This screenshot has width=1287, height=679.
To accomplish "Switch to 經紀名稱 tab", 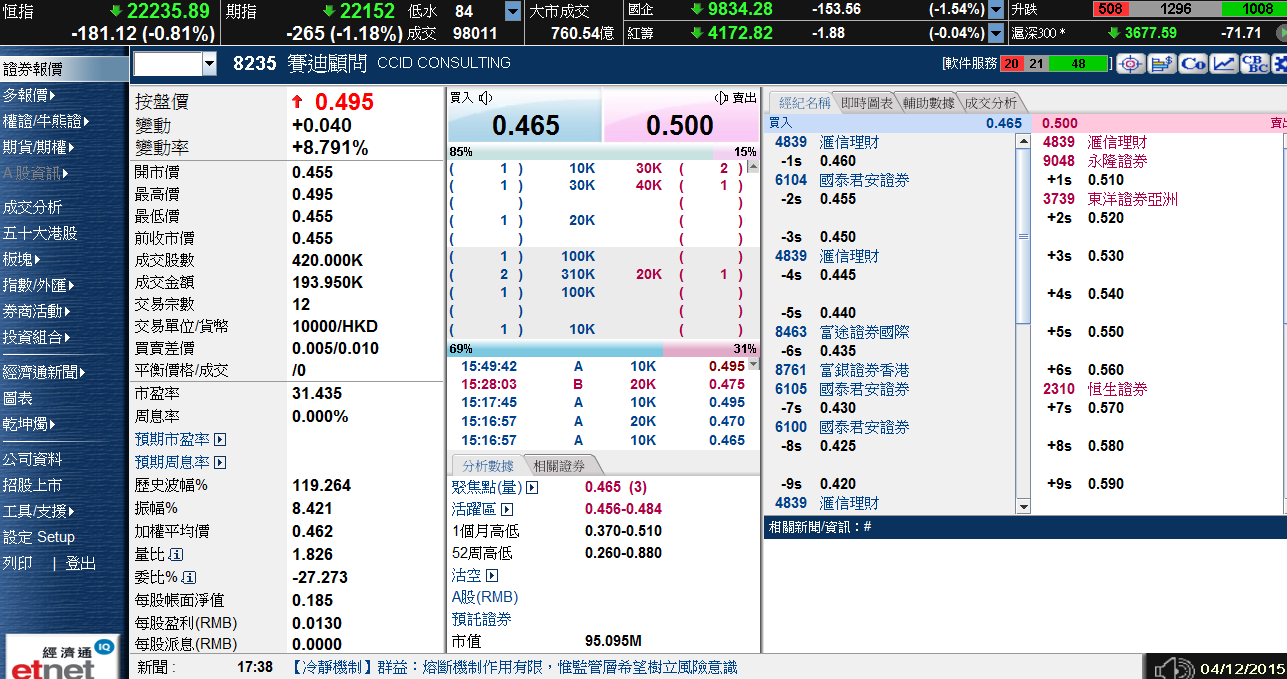I will pos(803,103).
